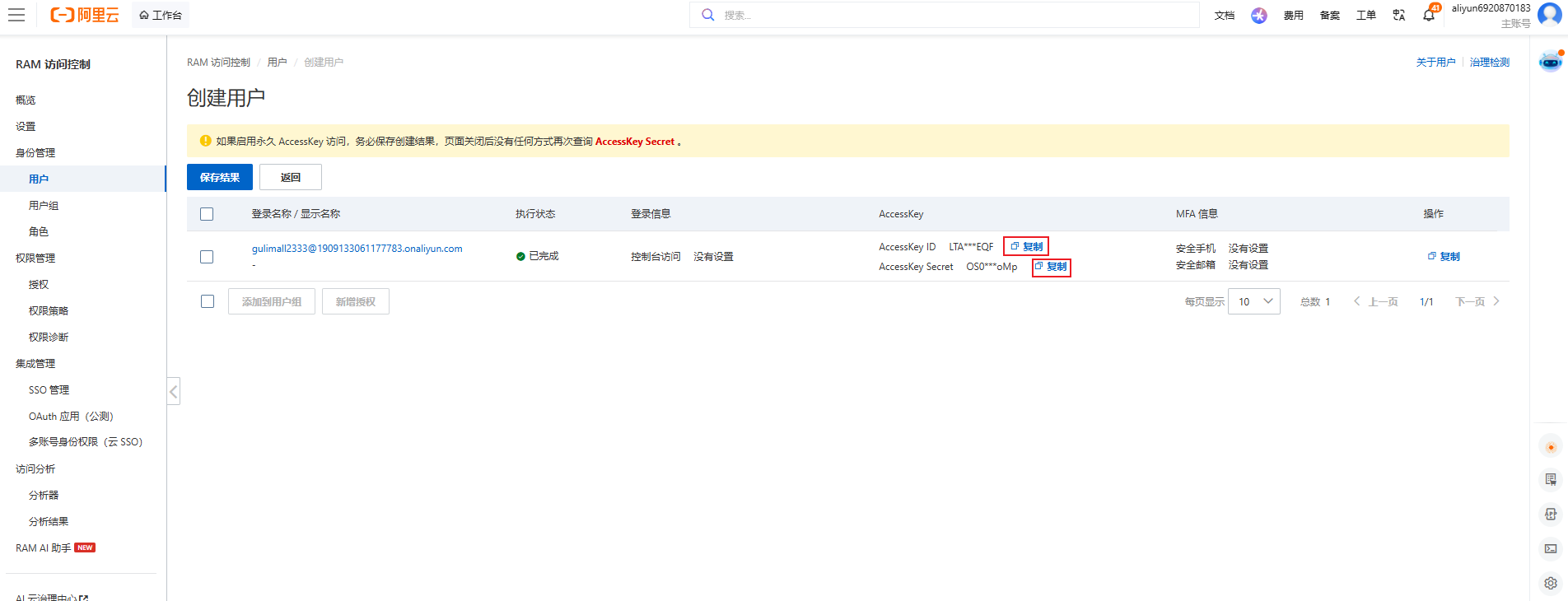Check the header select-all checkbox
The width and height of the screenshot is (1568, 601).
click(207, 214)
